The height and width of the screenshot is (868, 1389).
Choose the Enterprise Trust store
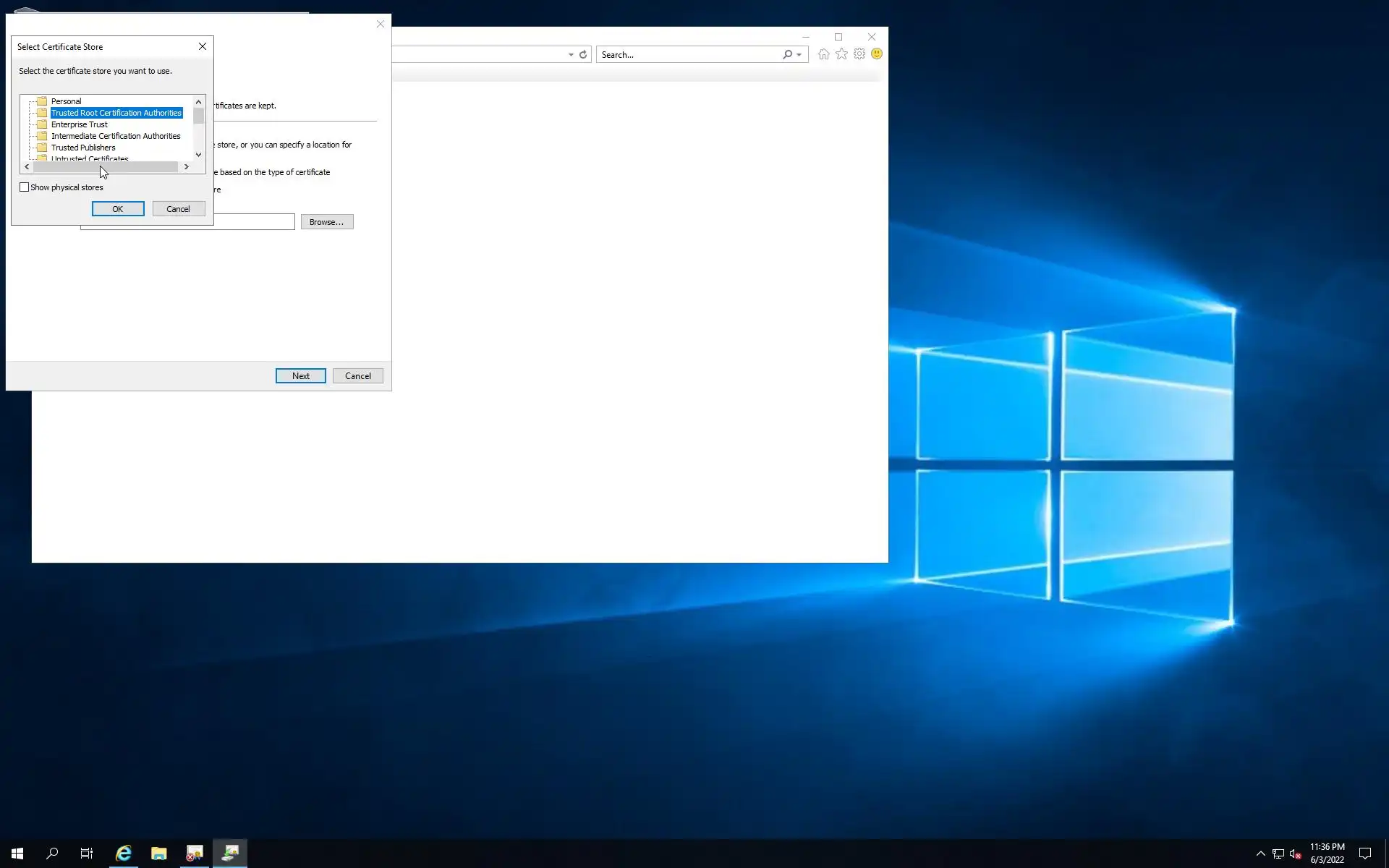79,124
